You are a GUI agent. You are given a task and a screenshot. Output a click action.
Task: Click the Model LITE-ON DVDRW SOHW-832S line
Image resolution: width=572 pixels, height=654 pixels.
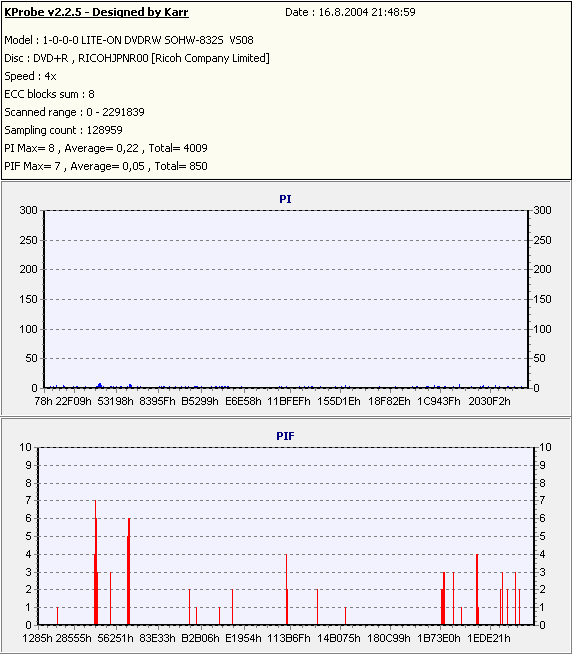(x=129, y=40)
